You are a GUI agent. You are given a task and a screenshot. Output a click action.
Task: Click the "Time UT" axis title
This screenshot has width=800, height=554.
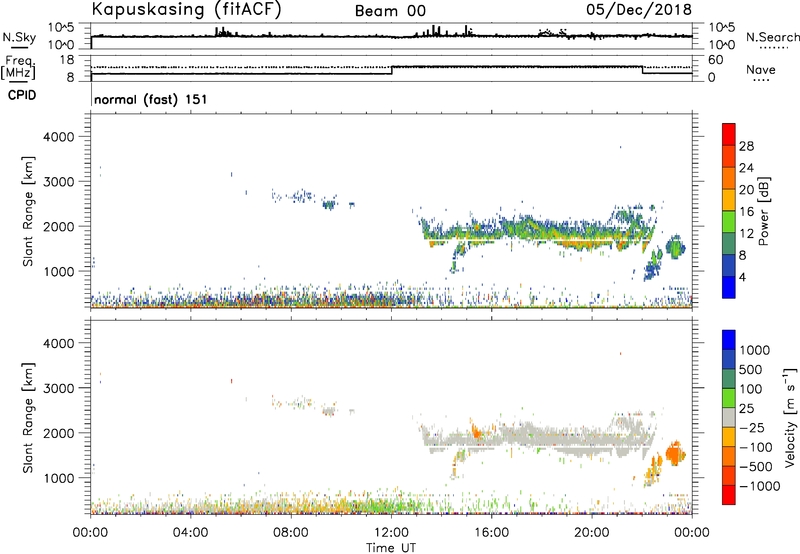point(391,548)
